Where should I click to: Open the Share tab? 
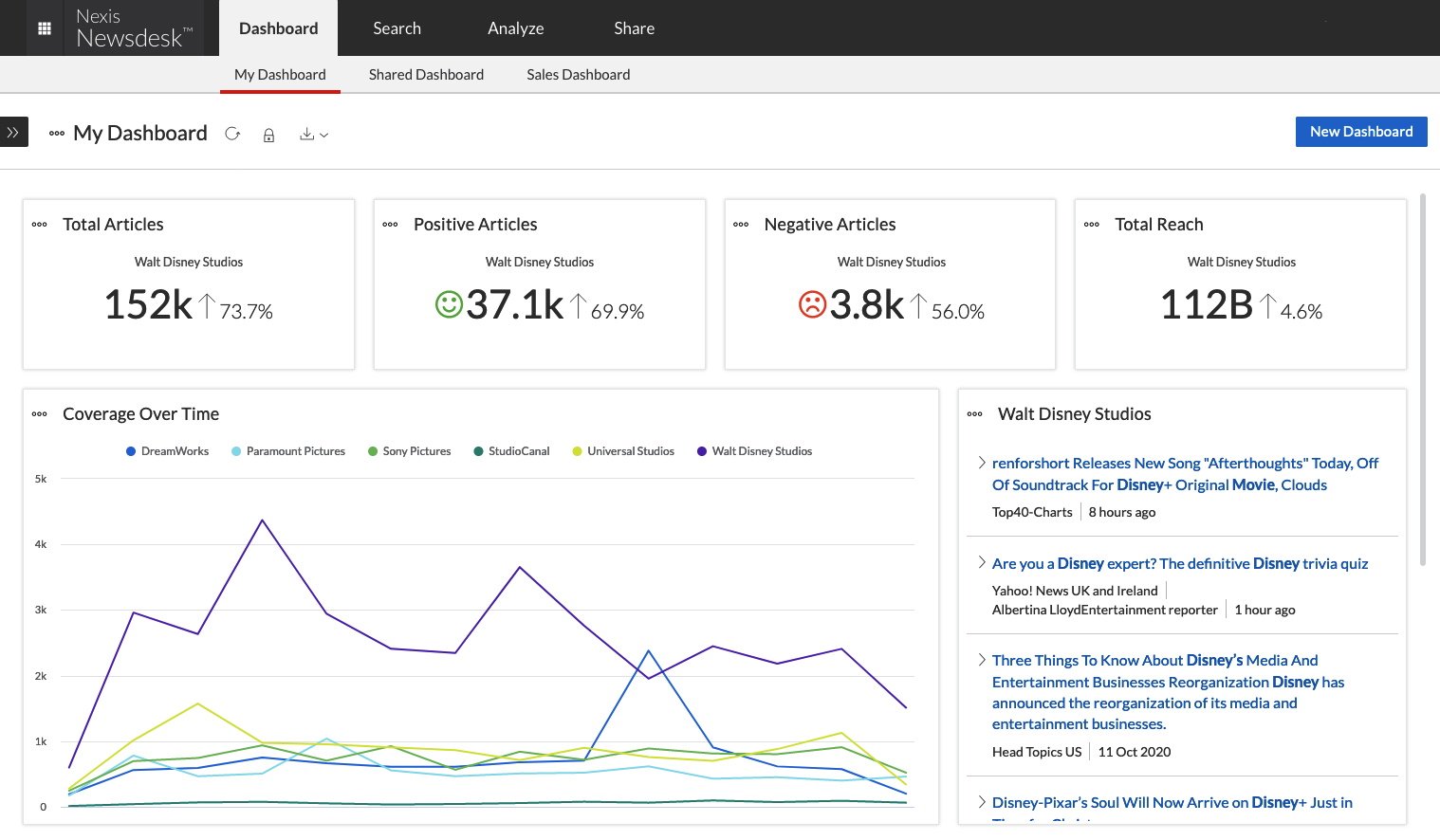tap(634, 28)
